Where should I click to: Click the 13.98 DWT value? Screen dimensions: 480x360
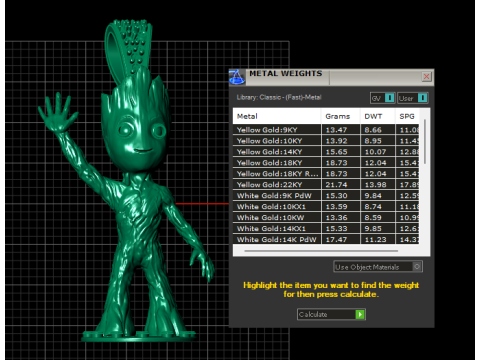tap(375, 185)
